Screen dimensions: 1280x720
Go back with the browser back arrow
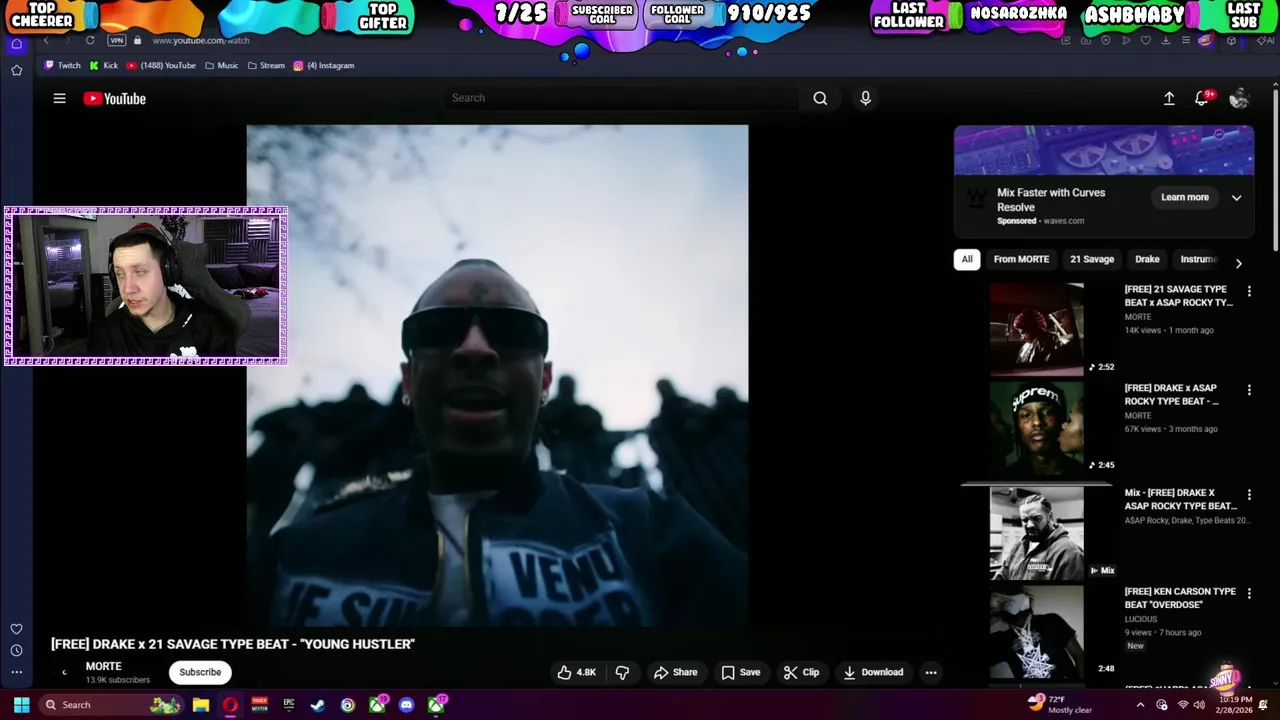(45, 40)
